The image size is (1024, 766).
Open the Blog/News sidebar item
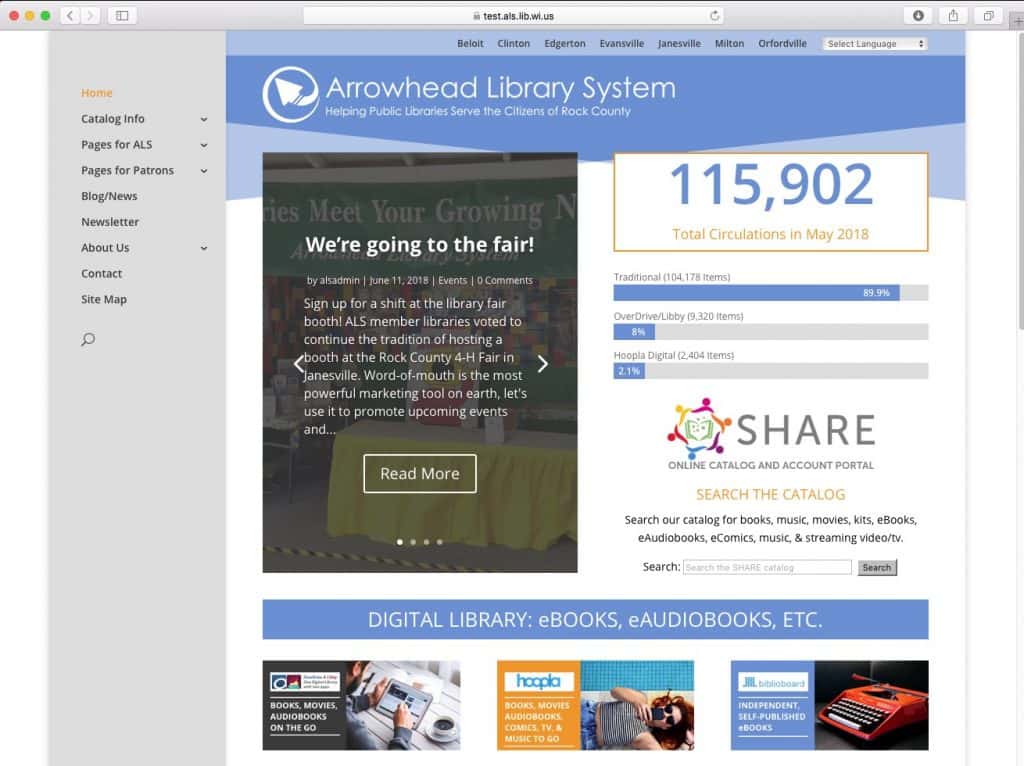(107, 196)
